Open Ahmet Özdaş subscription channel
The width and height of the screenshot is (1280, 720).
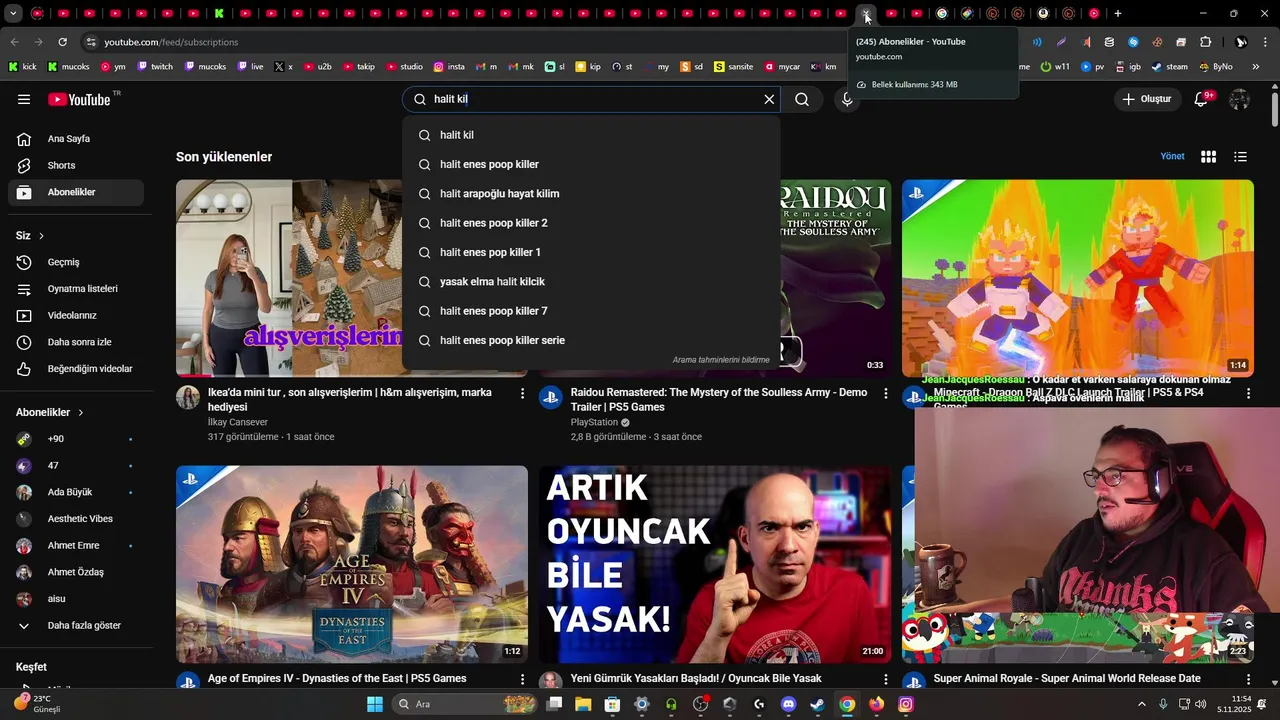click(76, 572)
